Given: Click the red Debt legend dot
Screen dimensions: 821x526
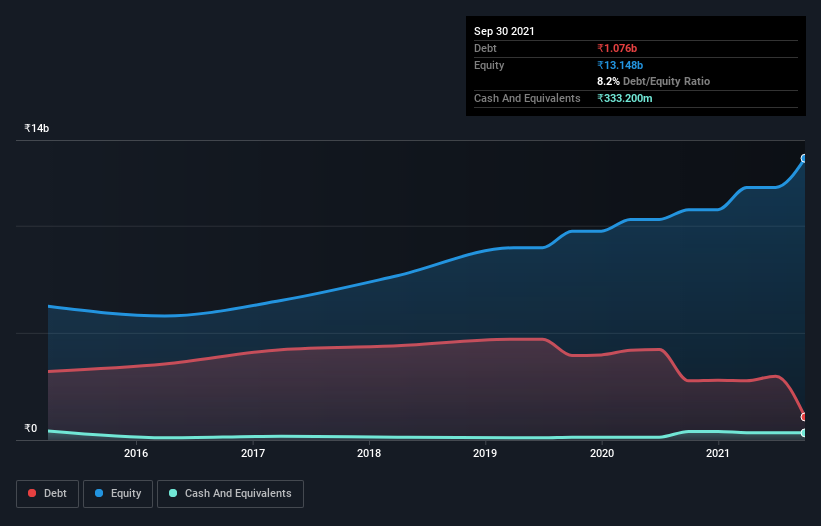Looking at the screenshot, I should [32, 493].
